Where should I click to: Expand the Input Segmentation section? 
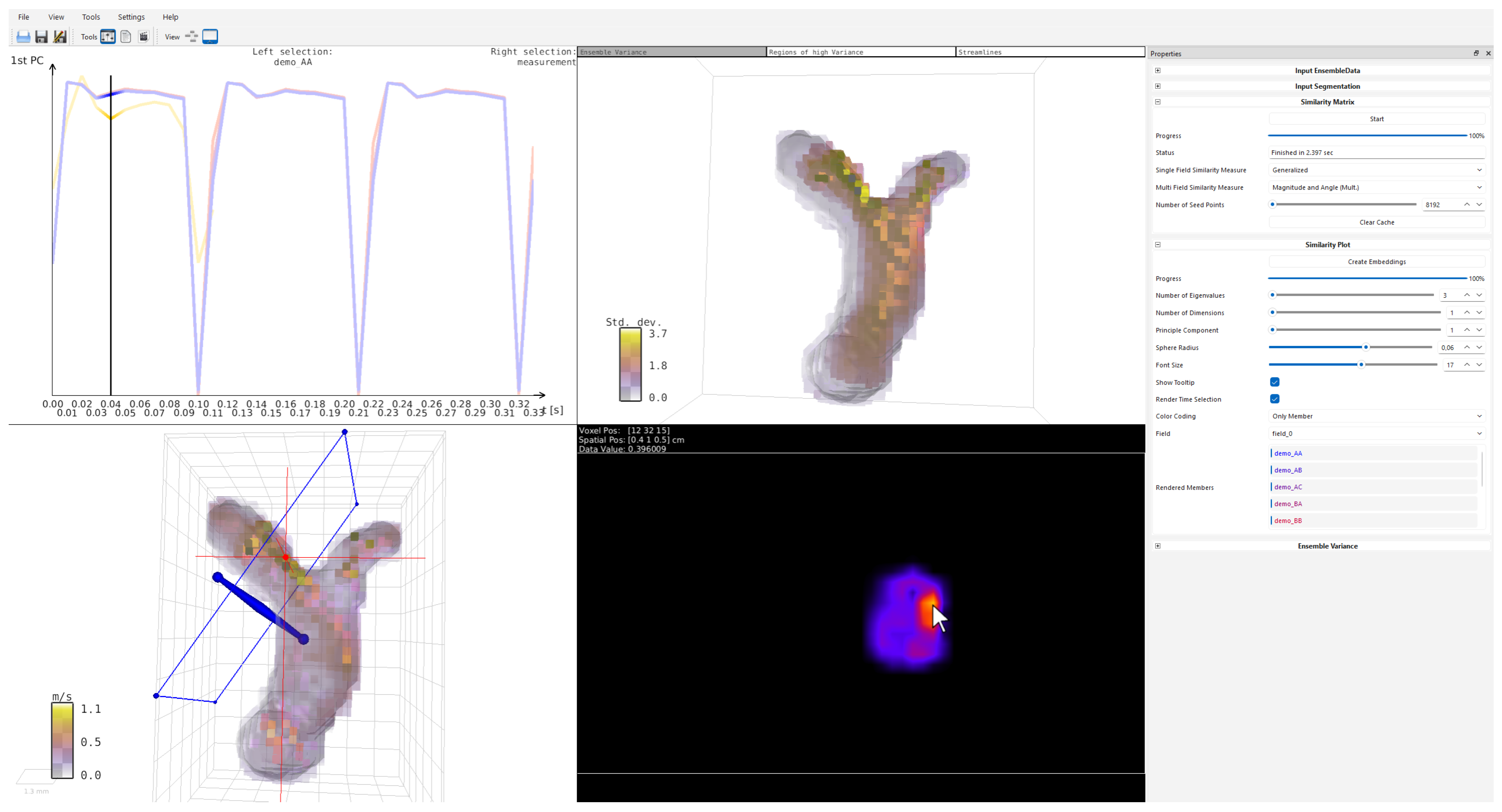(1158, 86)
